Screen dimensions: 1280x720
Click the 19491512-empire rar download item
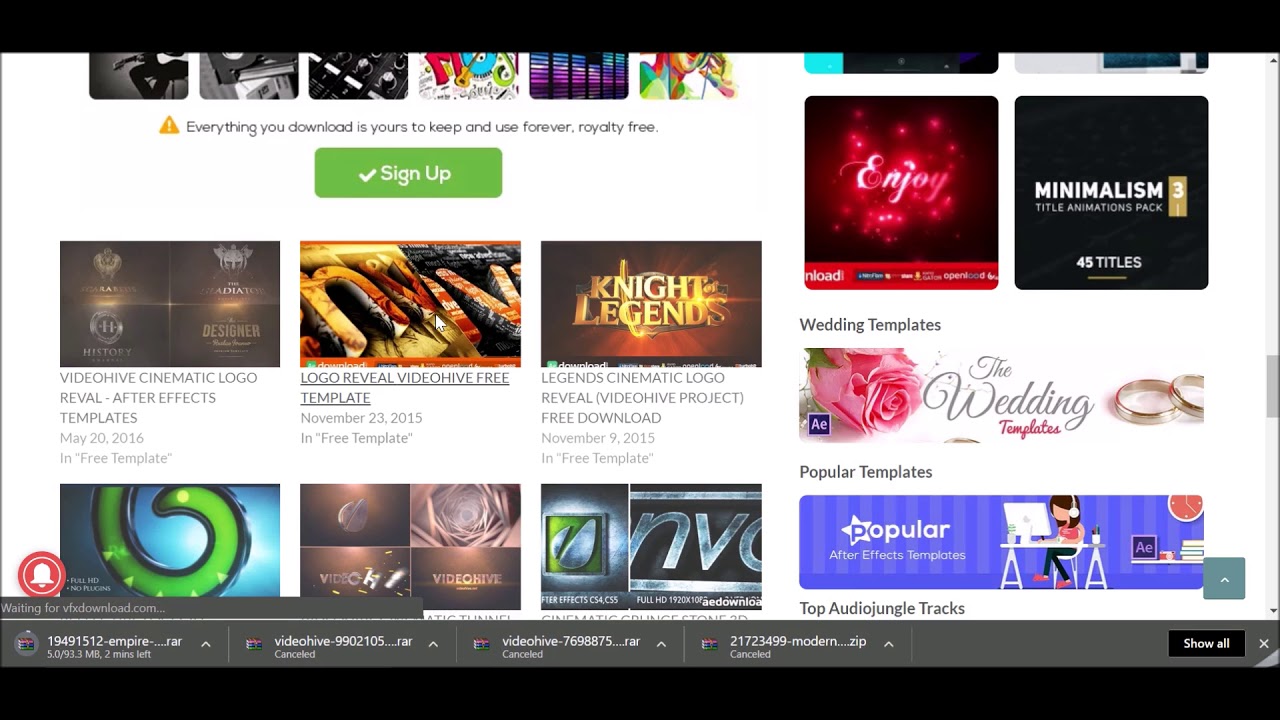point(114,645)
